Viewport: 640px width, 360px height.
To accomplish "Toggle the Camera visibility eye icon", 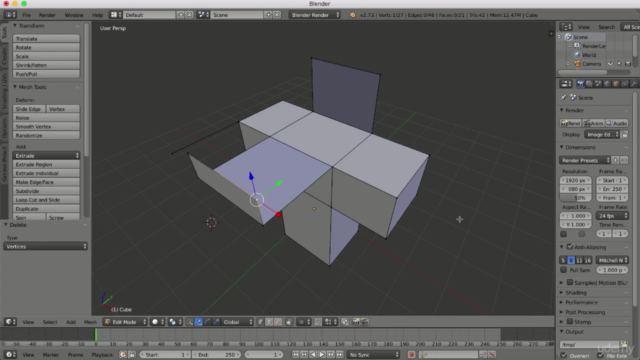I will (611, 64).
